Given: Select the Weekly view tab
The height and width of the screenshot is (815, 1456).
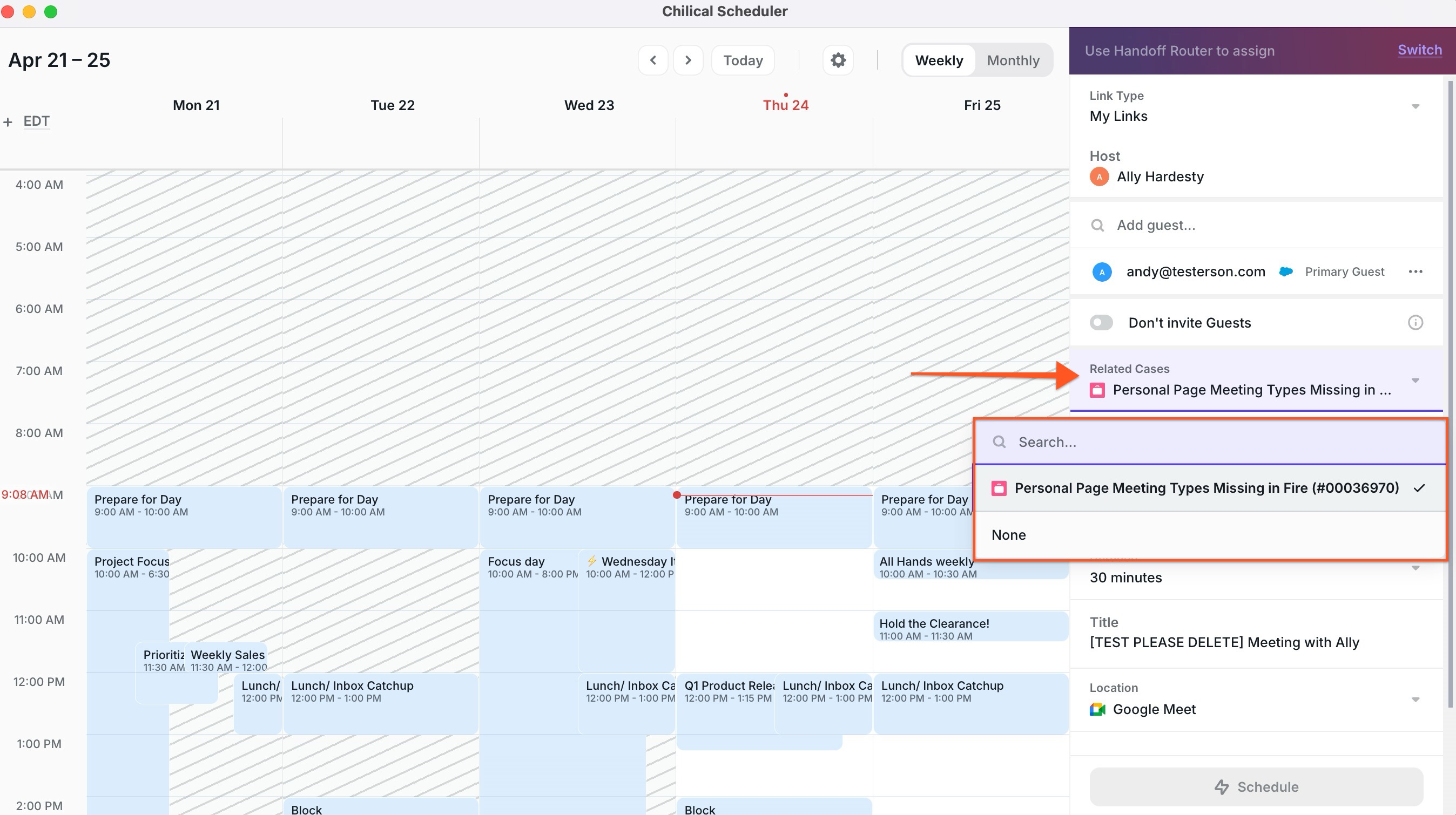Looking at the screenshot, I should pos(939,60).
